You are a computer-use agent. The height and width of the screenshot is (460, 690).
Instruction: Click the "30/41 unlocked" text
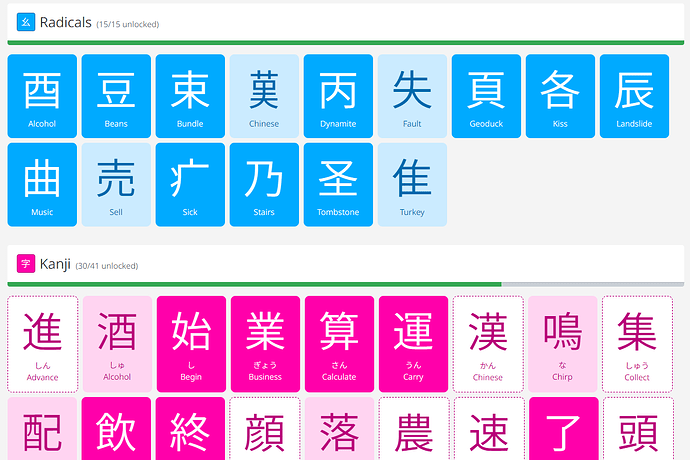[x=106, y=266]
